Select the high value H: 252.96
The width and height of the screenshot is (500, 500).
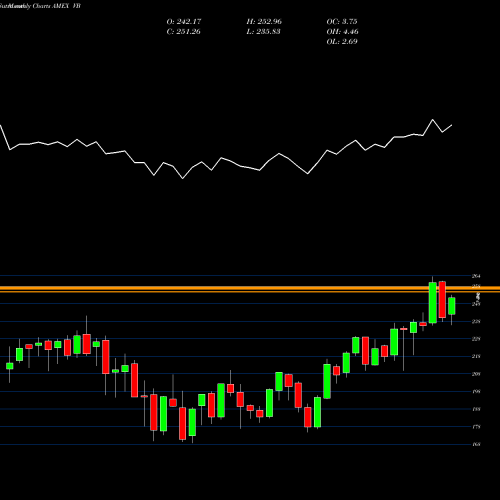coord(264,22)
